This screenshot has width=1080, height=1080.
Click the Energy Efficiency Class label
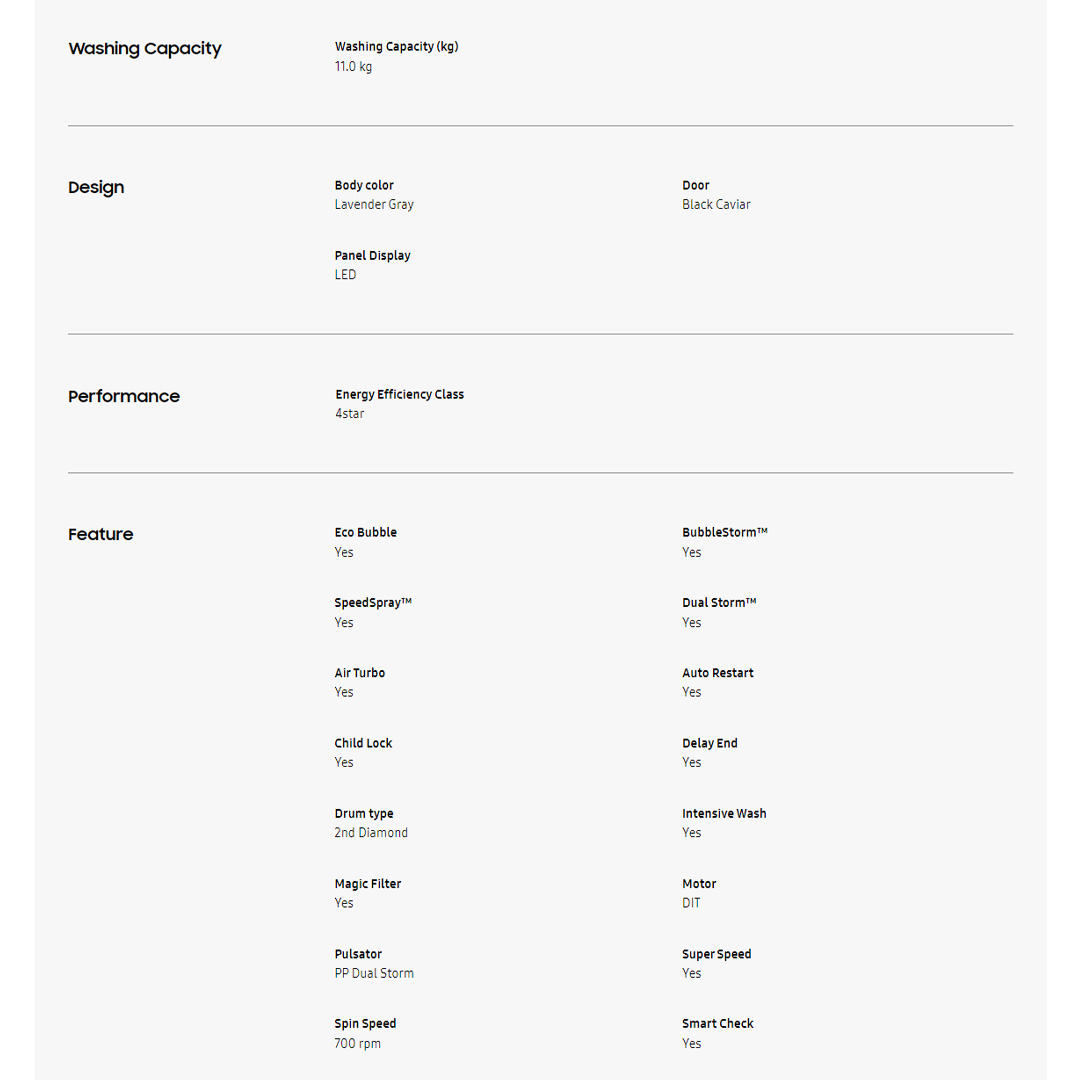(399, 394)
